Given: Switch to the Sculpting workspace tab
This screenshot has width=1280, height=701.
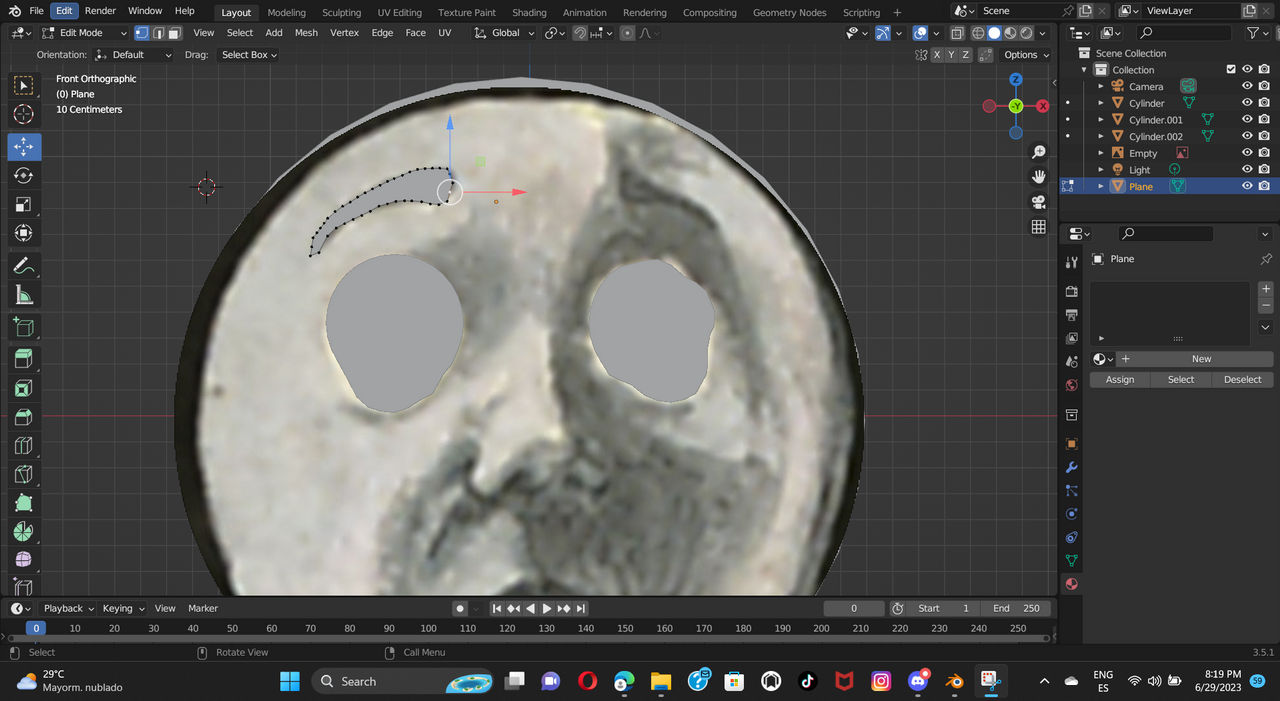Looking at the screenshot, I should point(341,13).
